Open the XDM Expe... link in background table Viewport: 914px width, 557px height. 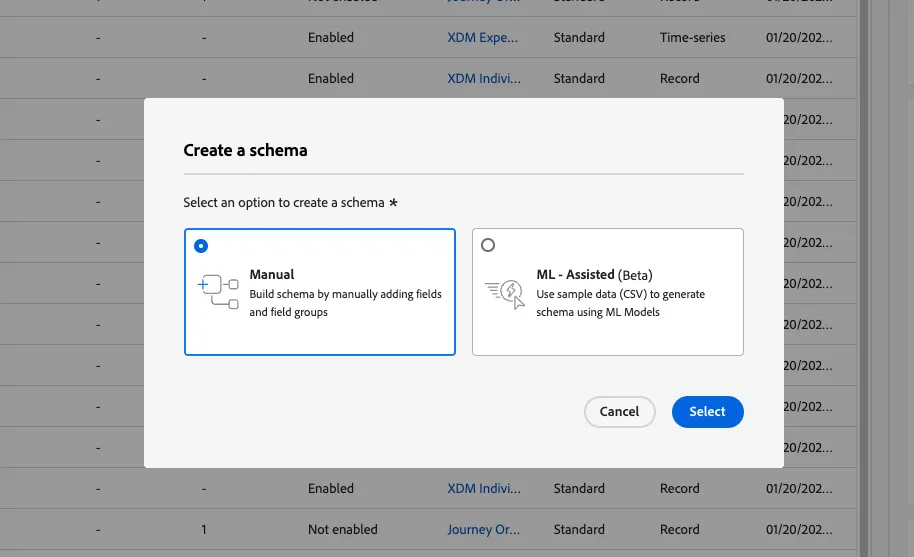tap(482, 37)
